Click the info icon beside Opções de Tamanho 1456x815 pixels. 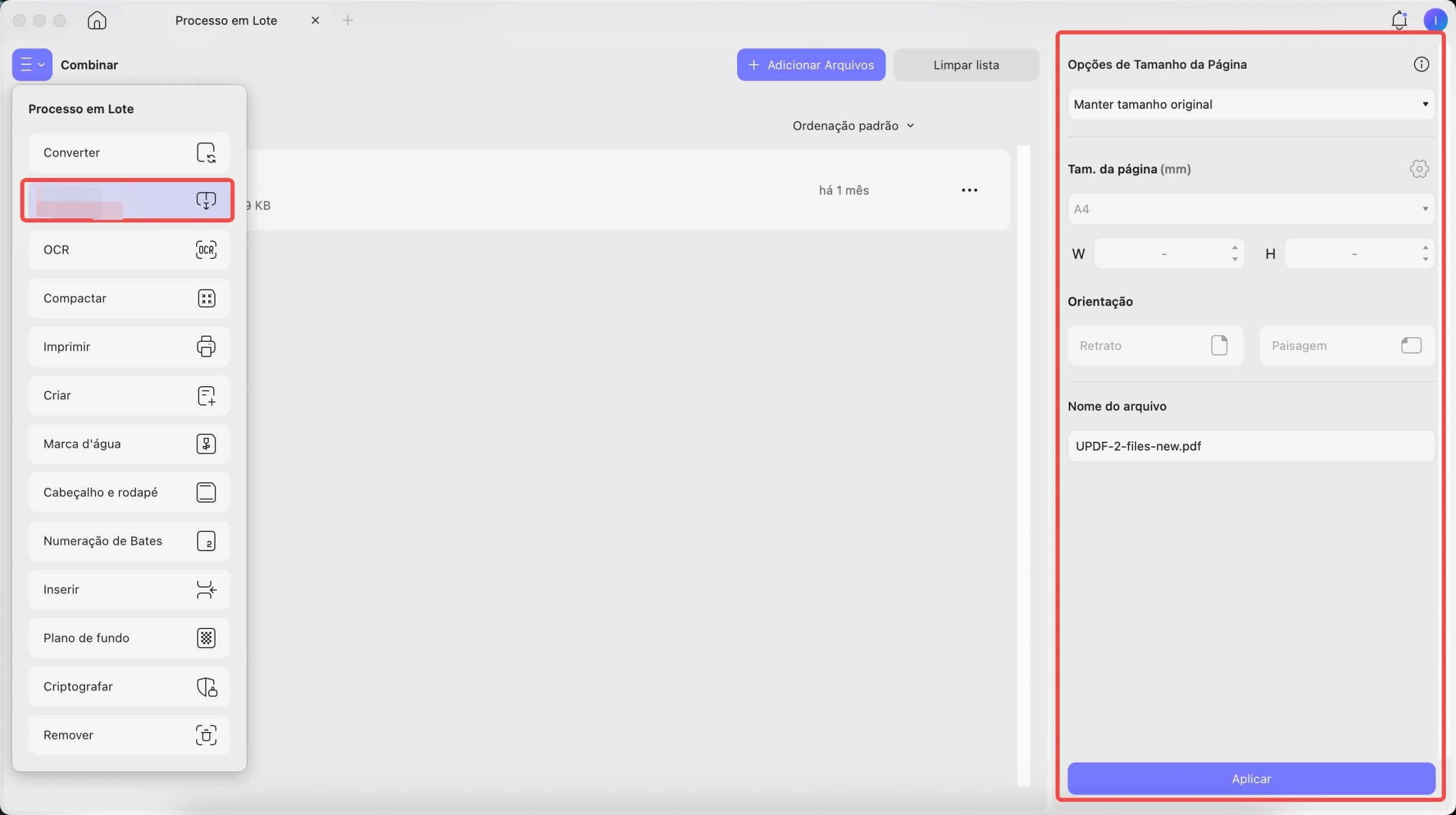pyautogui.click(x=1421, y=64)
